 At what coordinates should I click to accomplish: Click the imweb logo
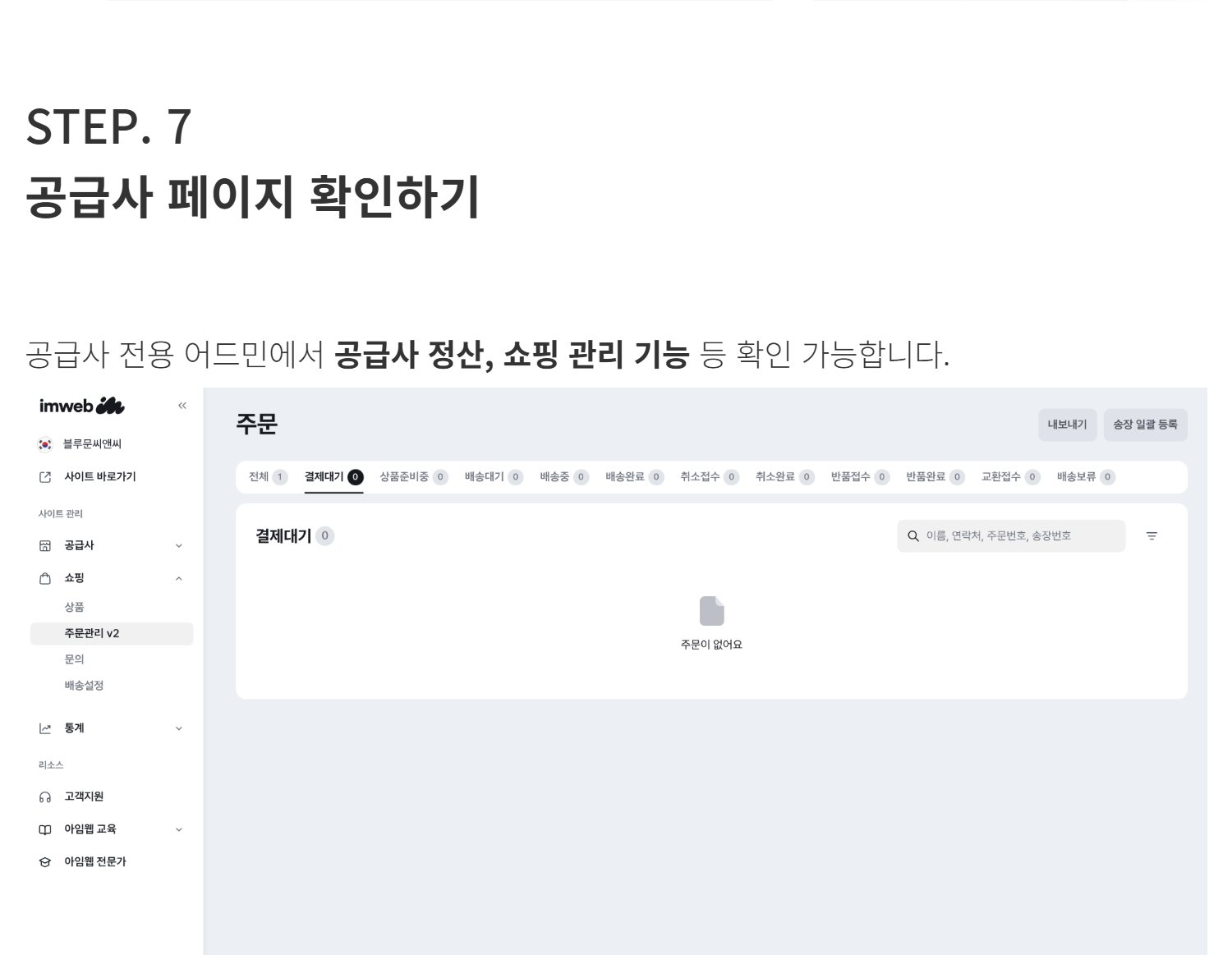tap(81, 406)
